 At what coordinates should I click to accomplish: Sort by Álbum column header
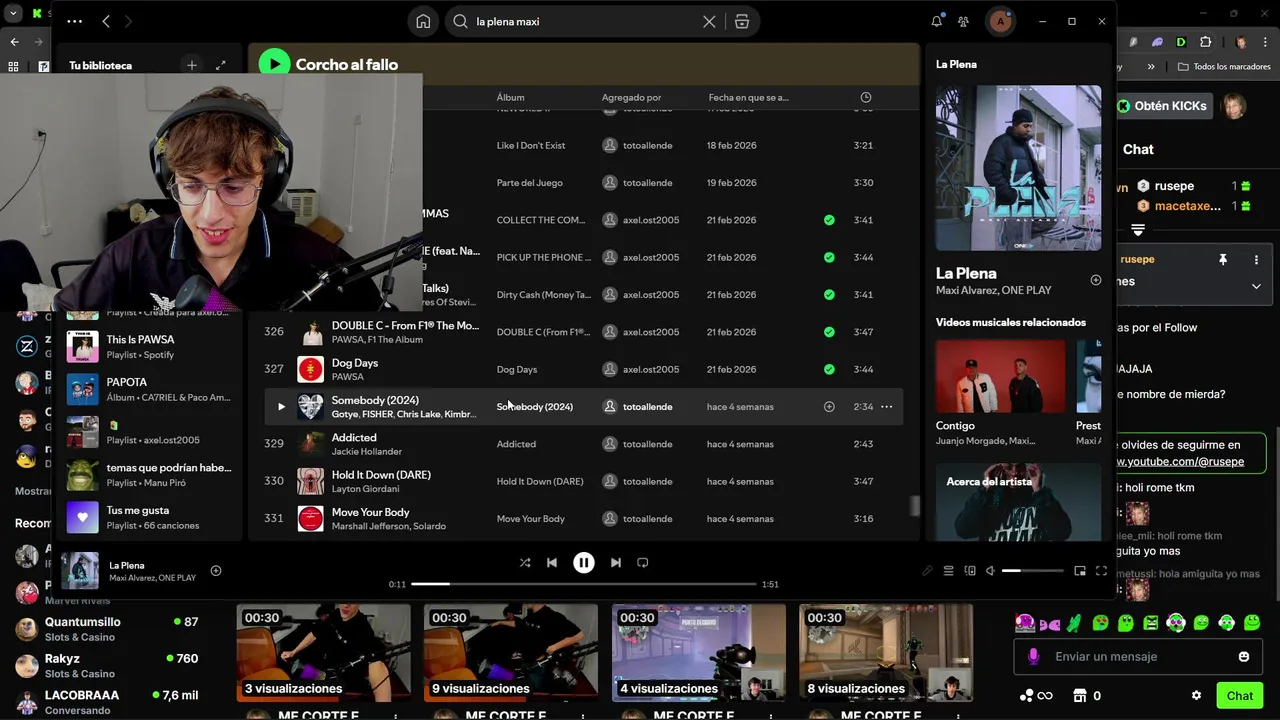tap(510, 97)
